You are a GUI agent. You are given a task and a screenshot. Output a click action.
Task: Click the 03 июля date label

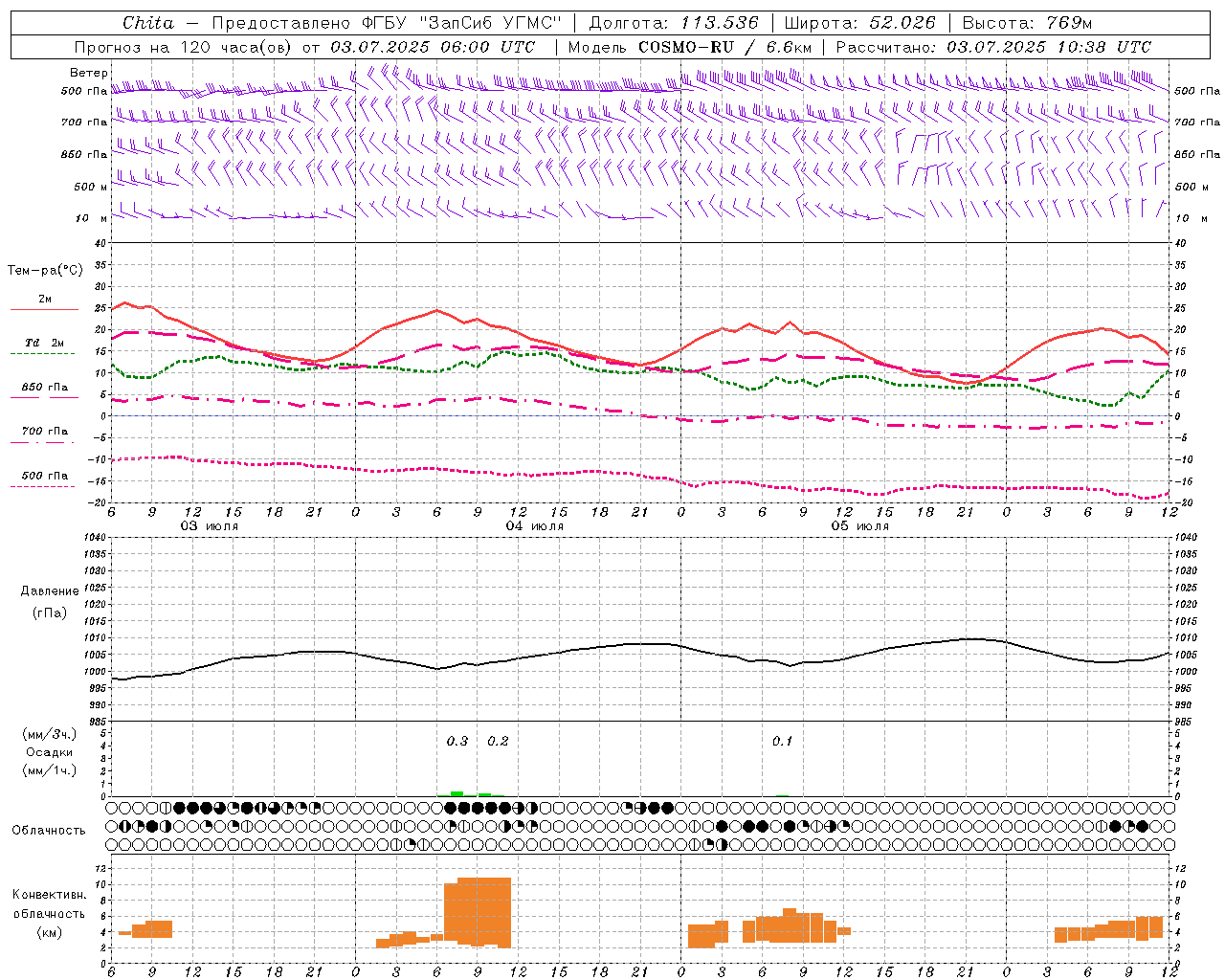click(210, 526)
